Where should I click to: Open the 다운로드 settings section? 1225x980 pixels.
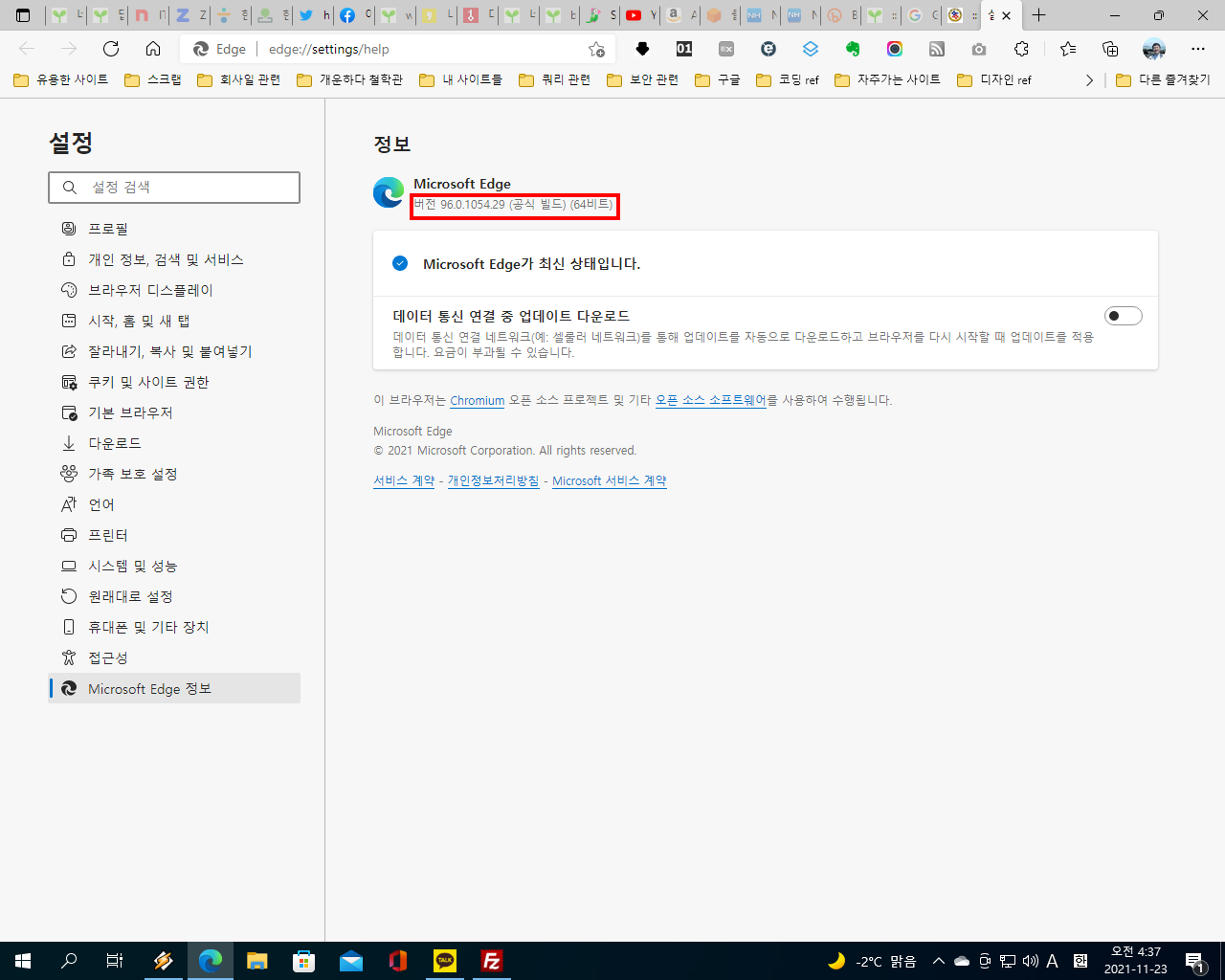(x=174, y=443)
